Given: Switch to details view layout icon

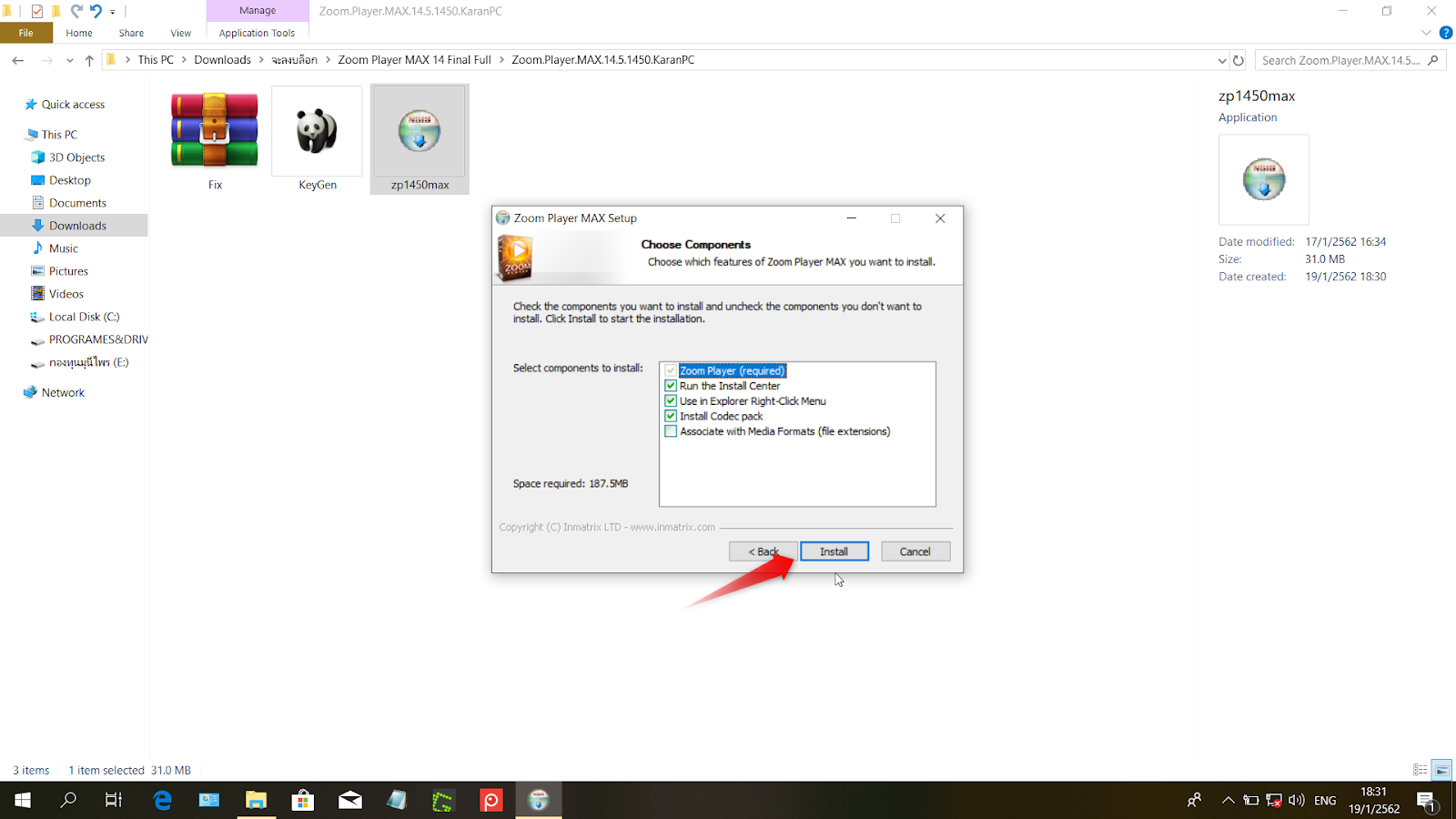Looking at the screenshot, I should [x=1420, y=770].
